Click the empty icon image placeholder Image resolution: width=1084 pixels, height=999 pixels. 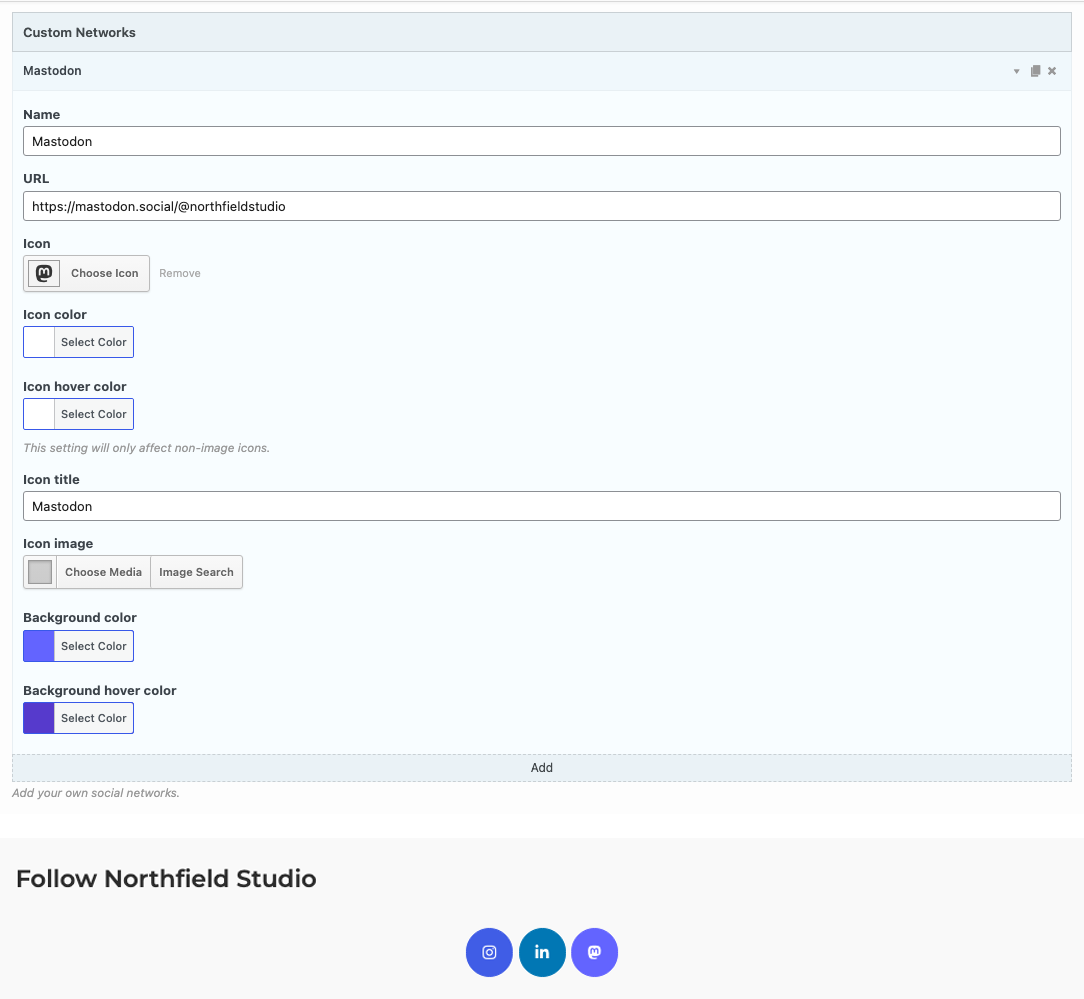point(40,572)
